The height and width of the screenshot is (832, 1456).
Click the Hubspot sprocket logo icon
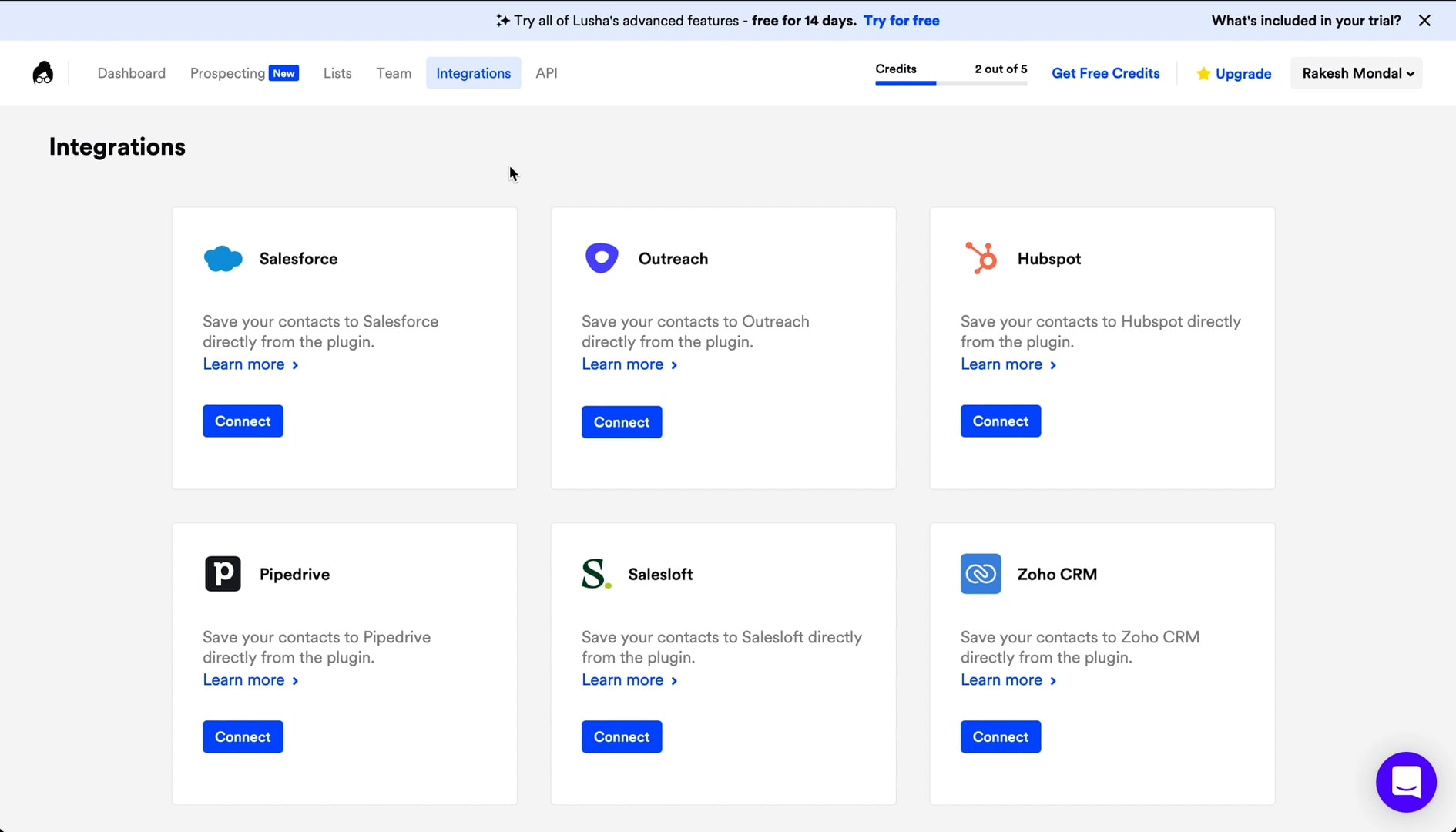point(981,258)
